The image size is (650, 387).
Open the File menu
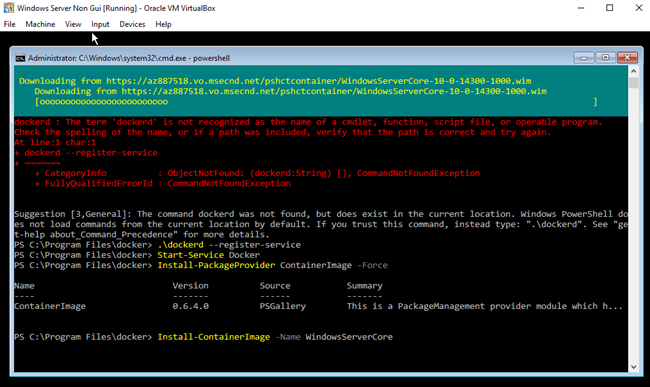click(10, 24)
